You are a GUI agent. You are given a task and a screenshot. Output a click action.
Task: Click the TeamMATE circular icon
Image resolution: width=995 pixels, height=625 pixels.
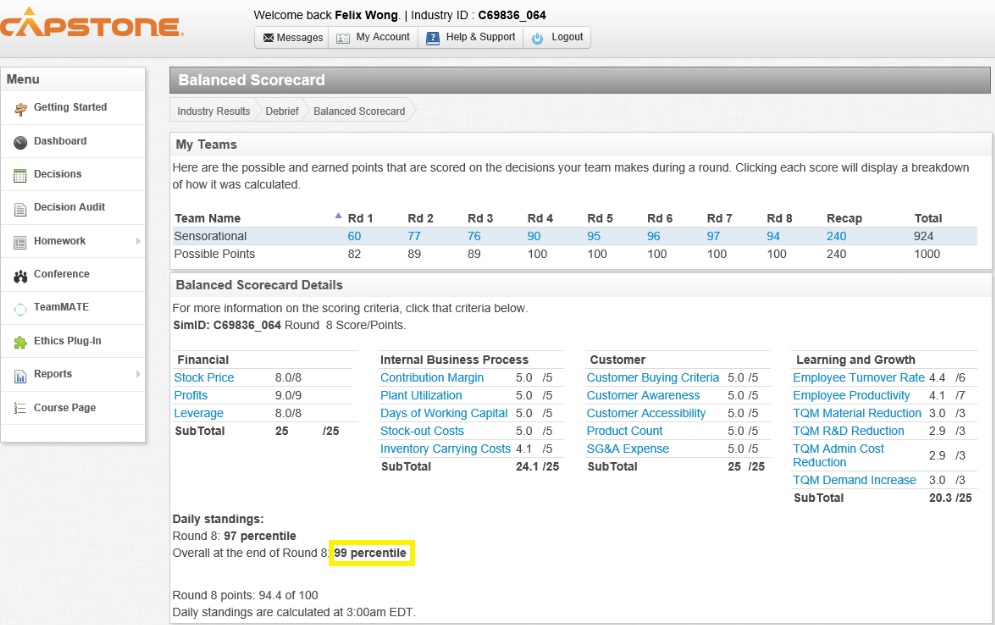[x=20, y=308]
